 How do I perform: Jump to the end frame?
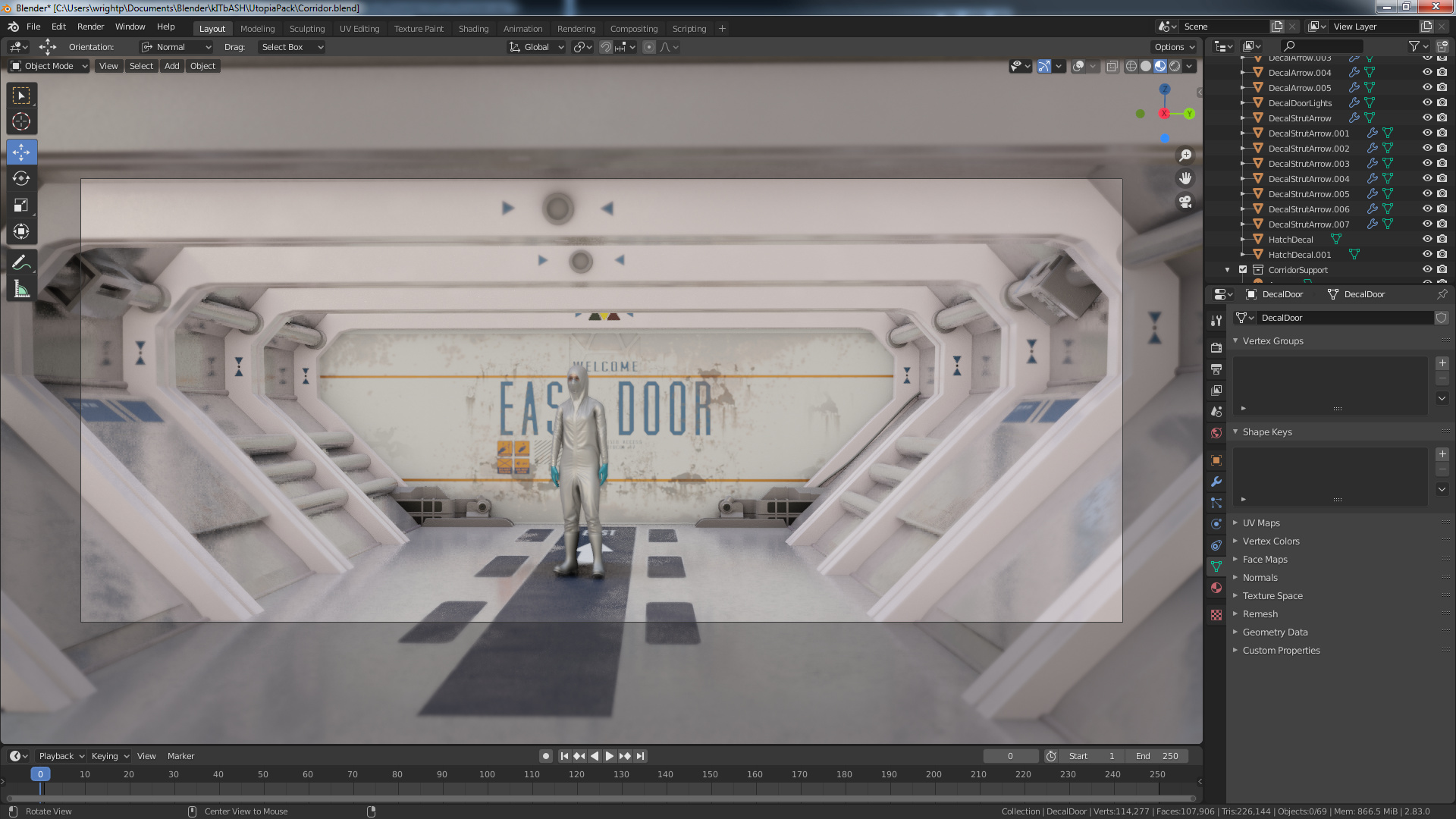(x=641, y=756)
